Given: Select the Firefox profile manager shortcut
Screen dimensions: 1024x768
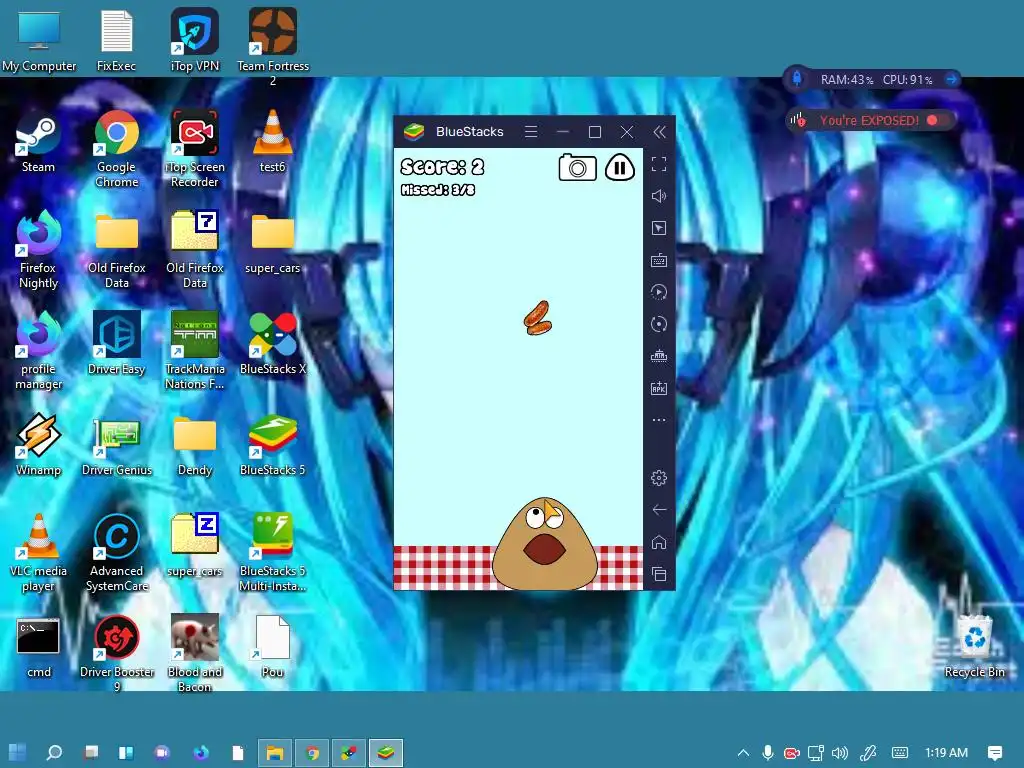Looking at the screenshot, I should coord(39,351).
